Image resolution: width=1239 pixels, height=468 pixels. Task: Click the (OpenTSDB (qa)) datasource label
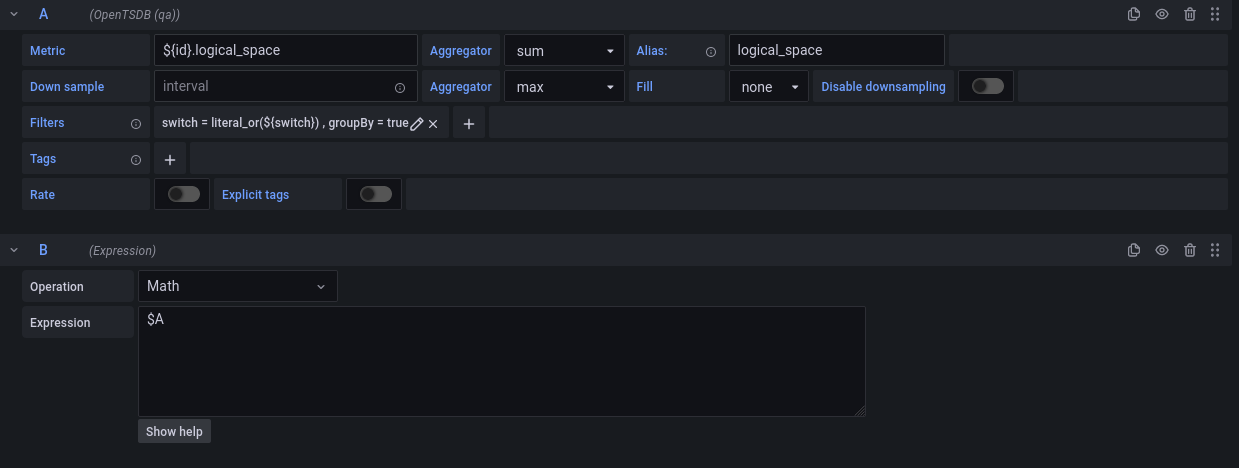point(135,15)
